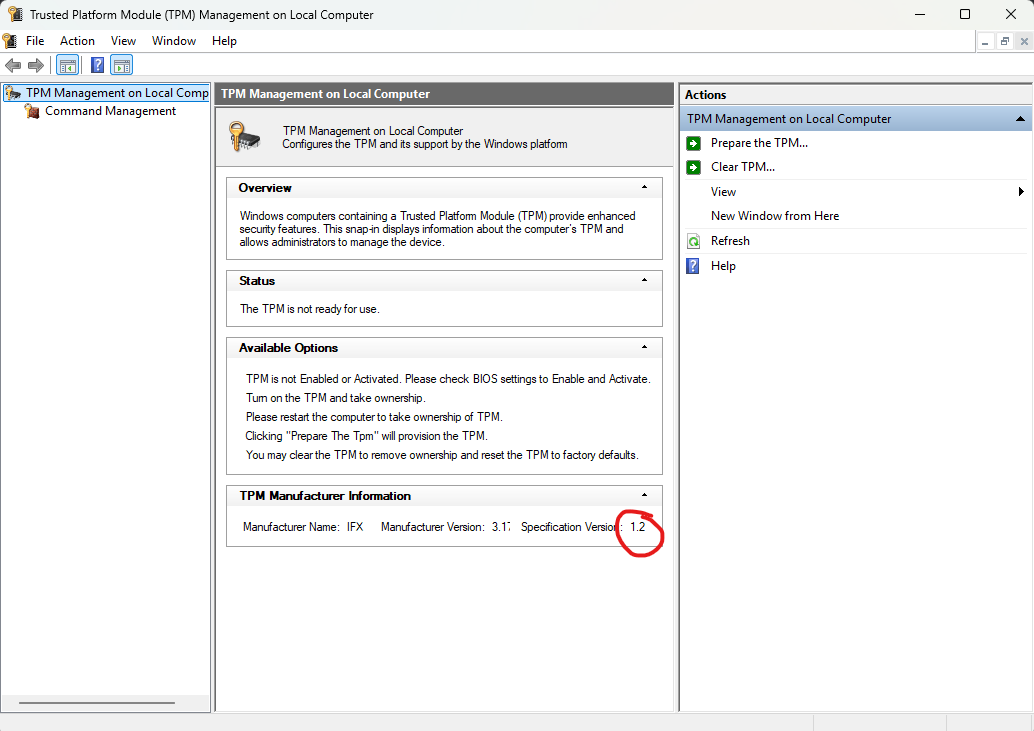
Task: Open the View menu in menu bar
Action: point(123,41)
